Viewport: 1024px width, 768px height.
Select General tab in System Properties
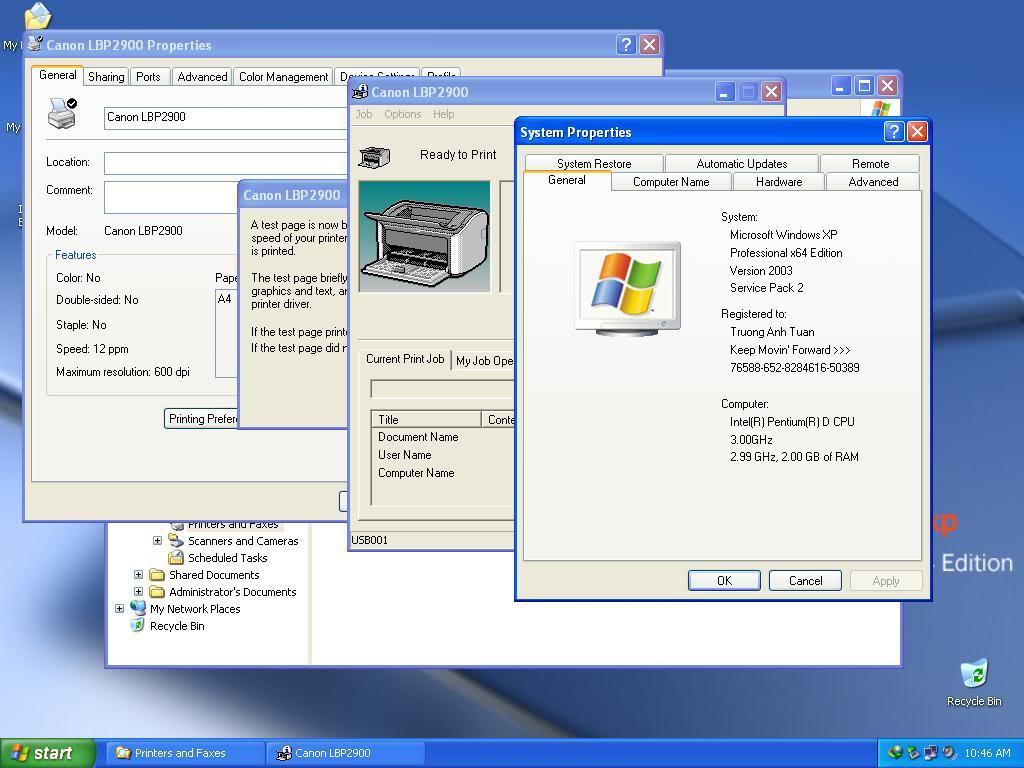566,180
